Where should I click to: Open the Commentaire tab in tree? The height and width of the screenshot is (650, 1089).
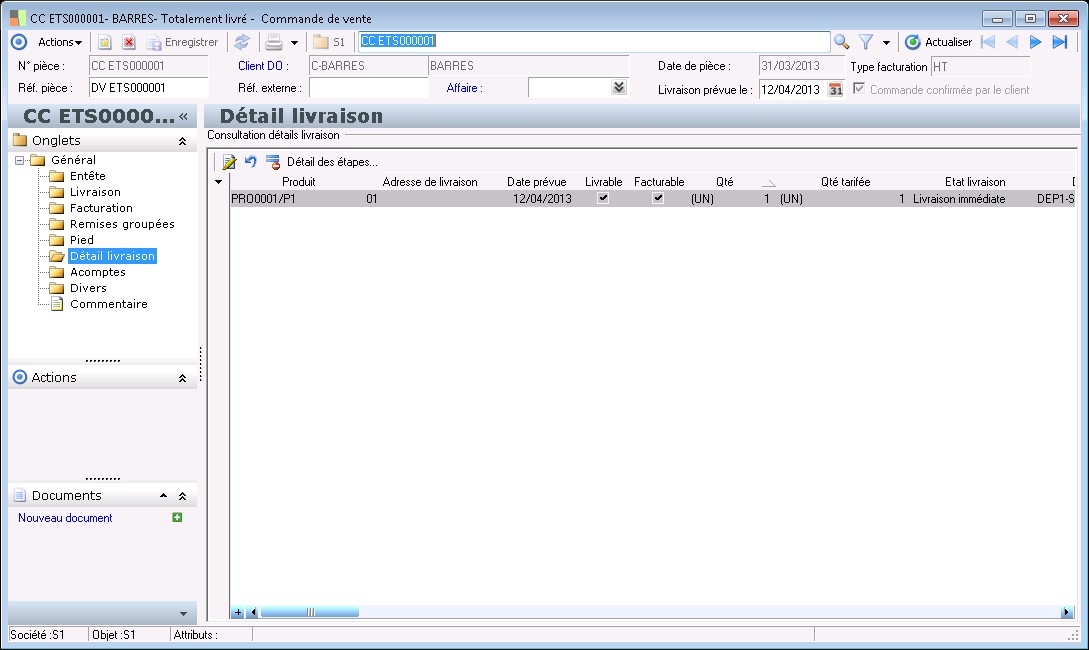108,303
